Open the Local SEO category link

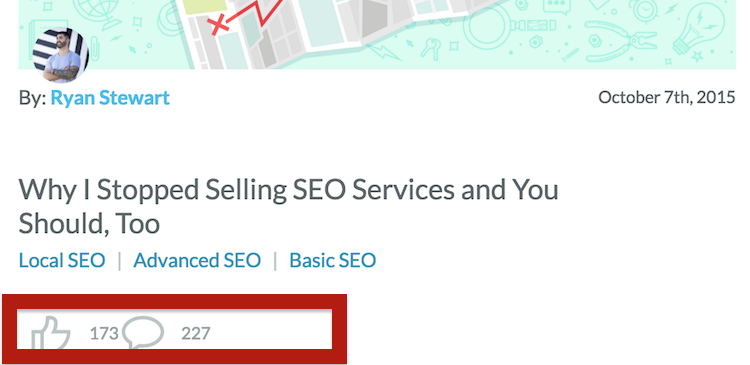[x=62, y=261]
